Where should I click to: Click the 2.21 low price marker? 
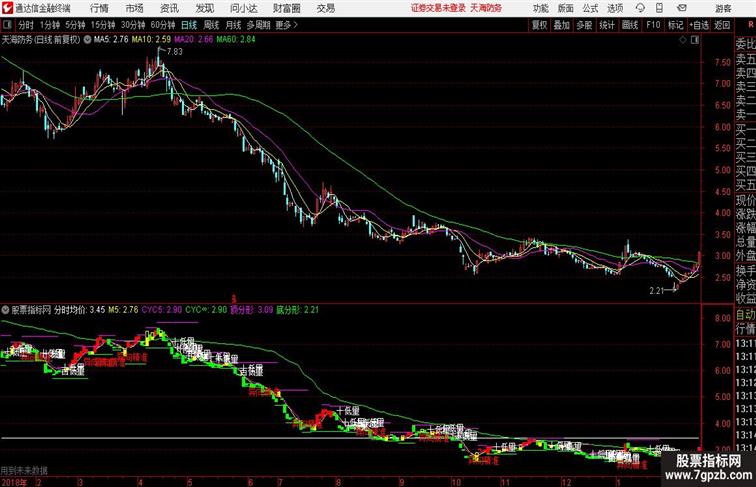click(x=656, y=290)
